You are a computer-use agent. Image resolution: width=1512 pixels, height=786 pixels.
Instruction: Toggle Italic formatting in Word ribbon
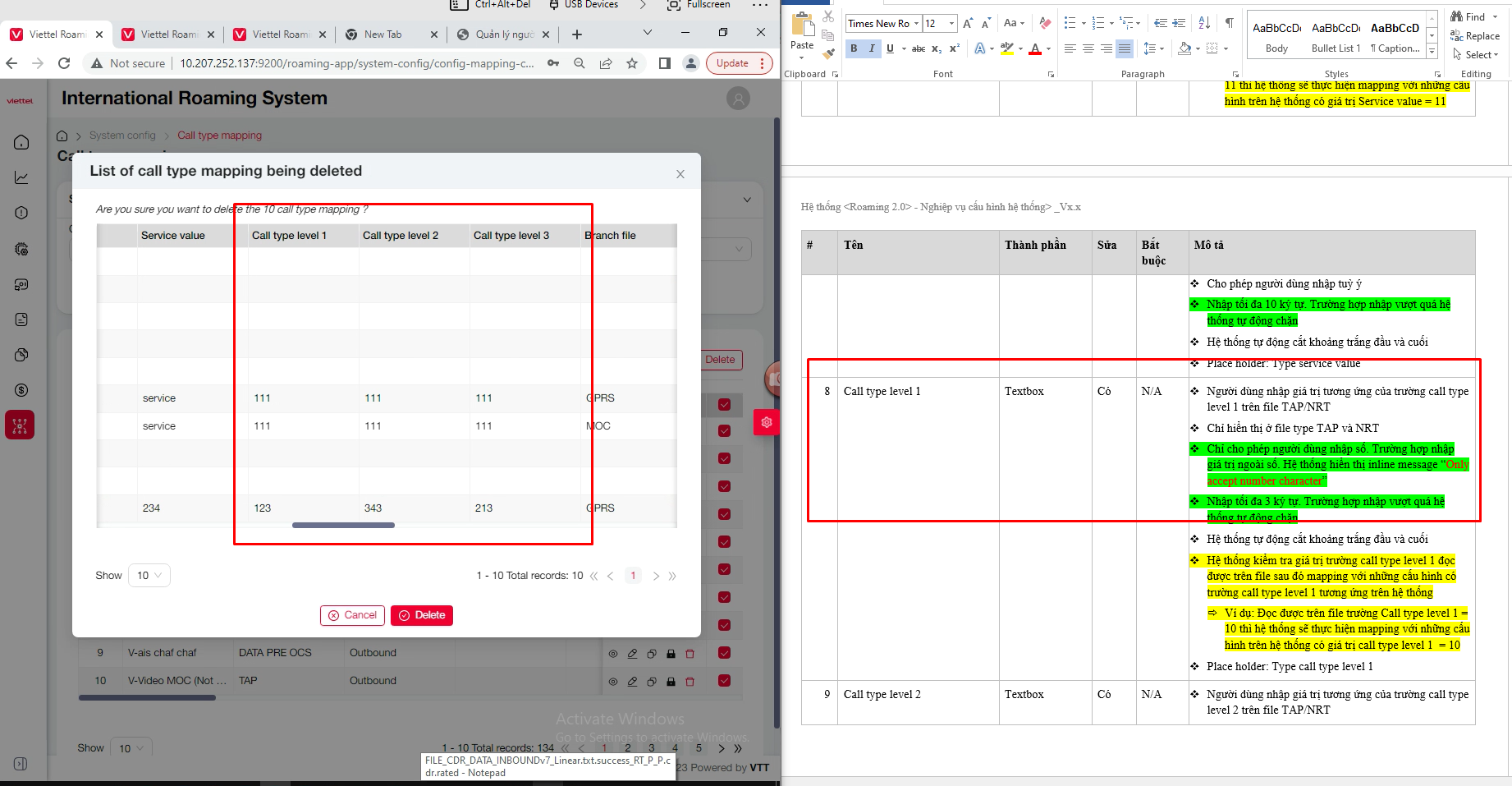tap(872, 48)
